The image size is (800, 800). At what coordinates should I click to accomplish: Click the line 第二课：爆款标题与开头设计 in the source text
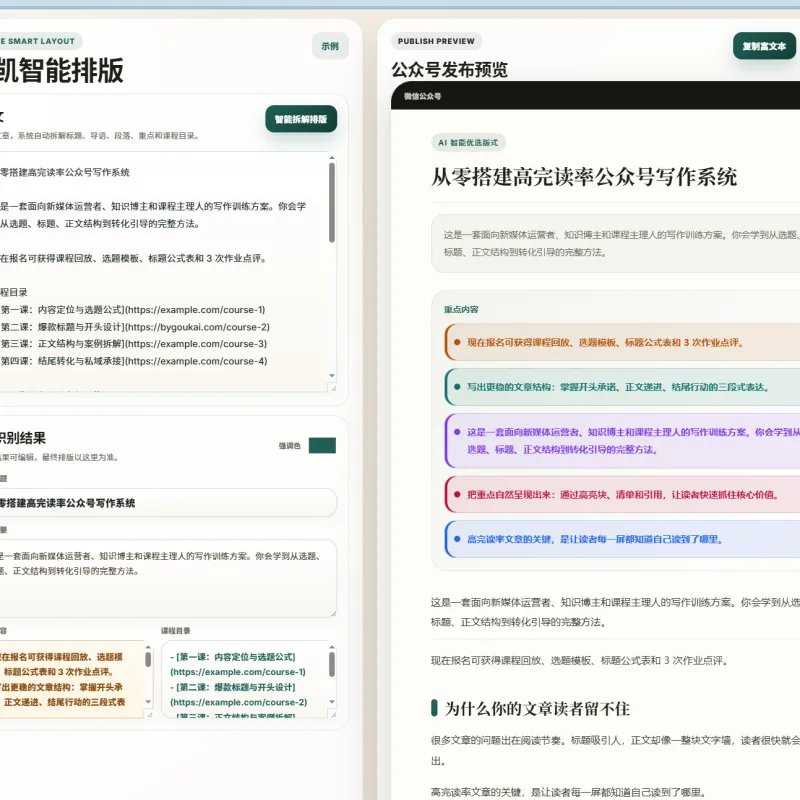tap(135, 327)
